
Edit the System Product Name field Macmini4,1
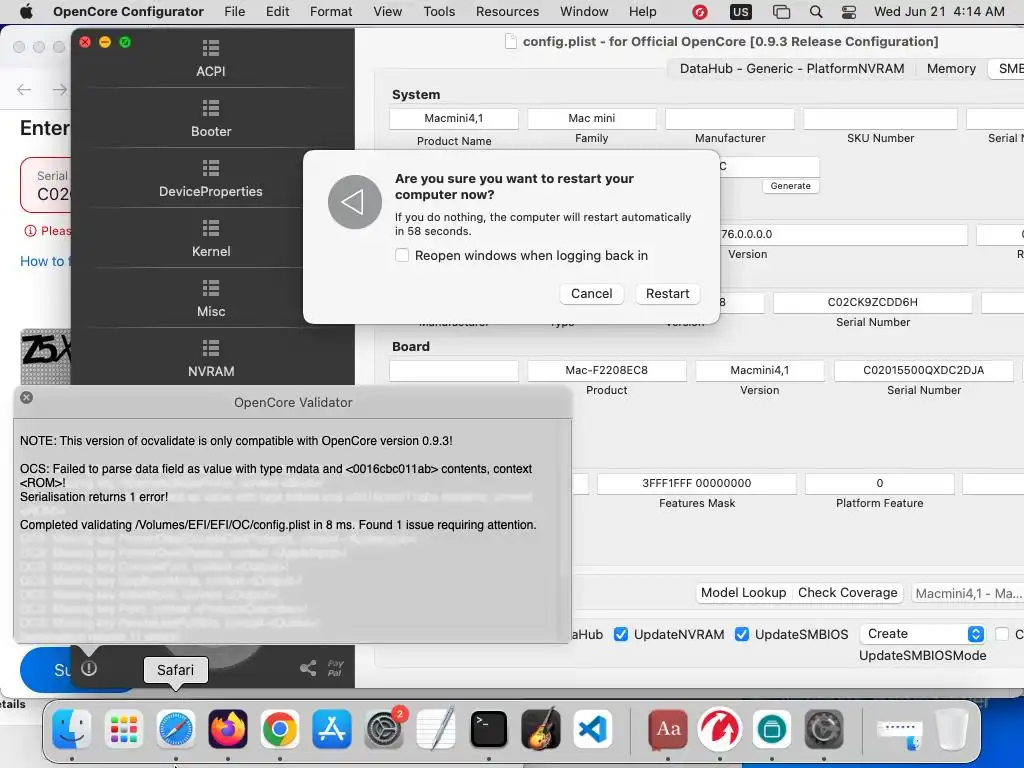pyautogui.click(x=454, y=118)
